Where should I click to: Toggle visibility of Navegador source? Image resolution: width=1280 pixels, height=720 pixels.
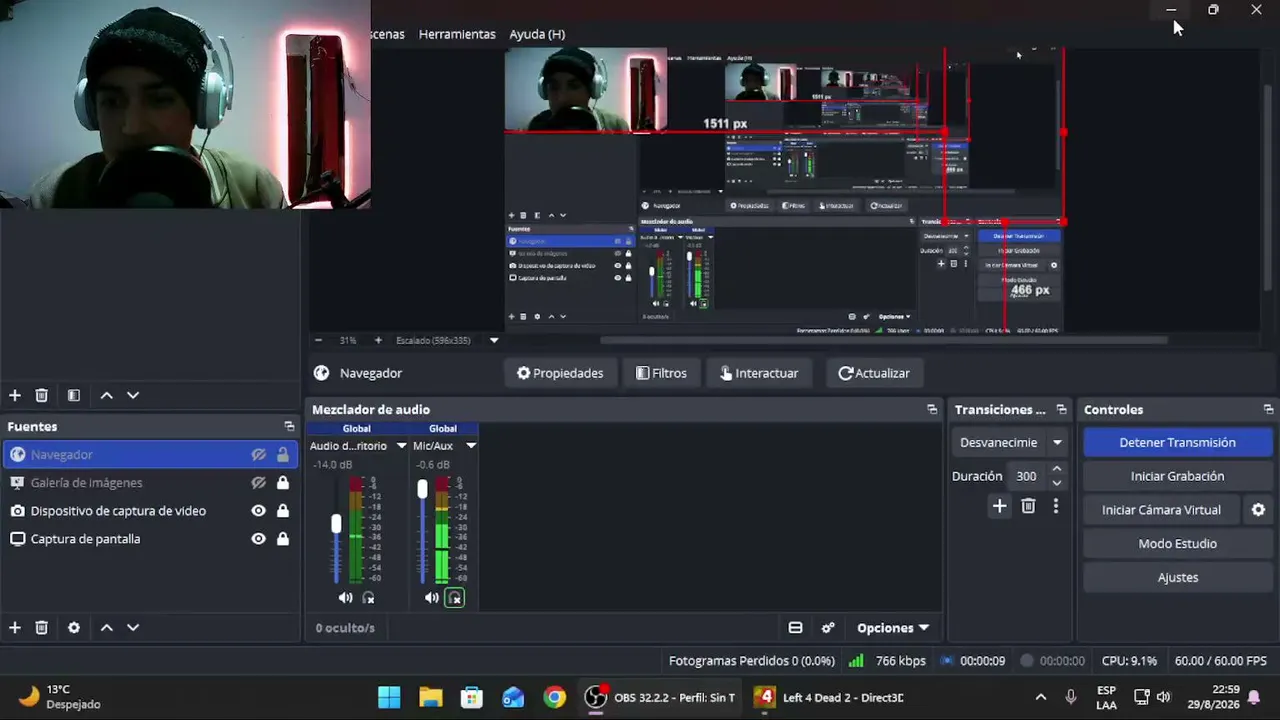point(258,455)
